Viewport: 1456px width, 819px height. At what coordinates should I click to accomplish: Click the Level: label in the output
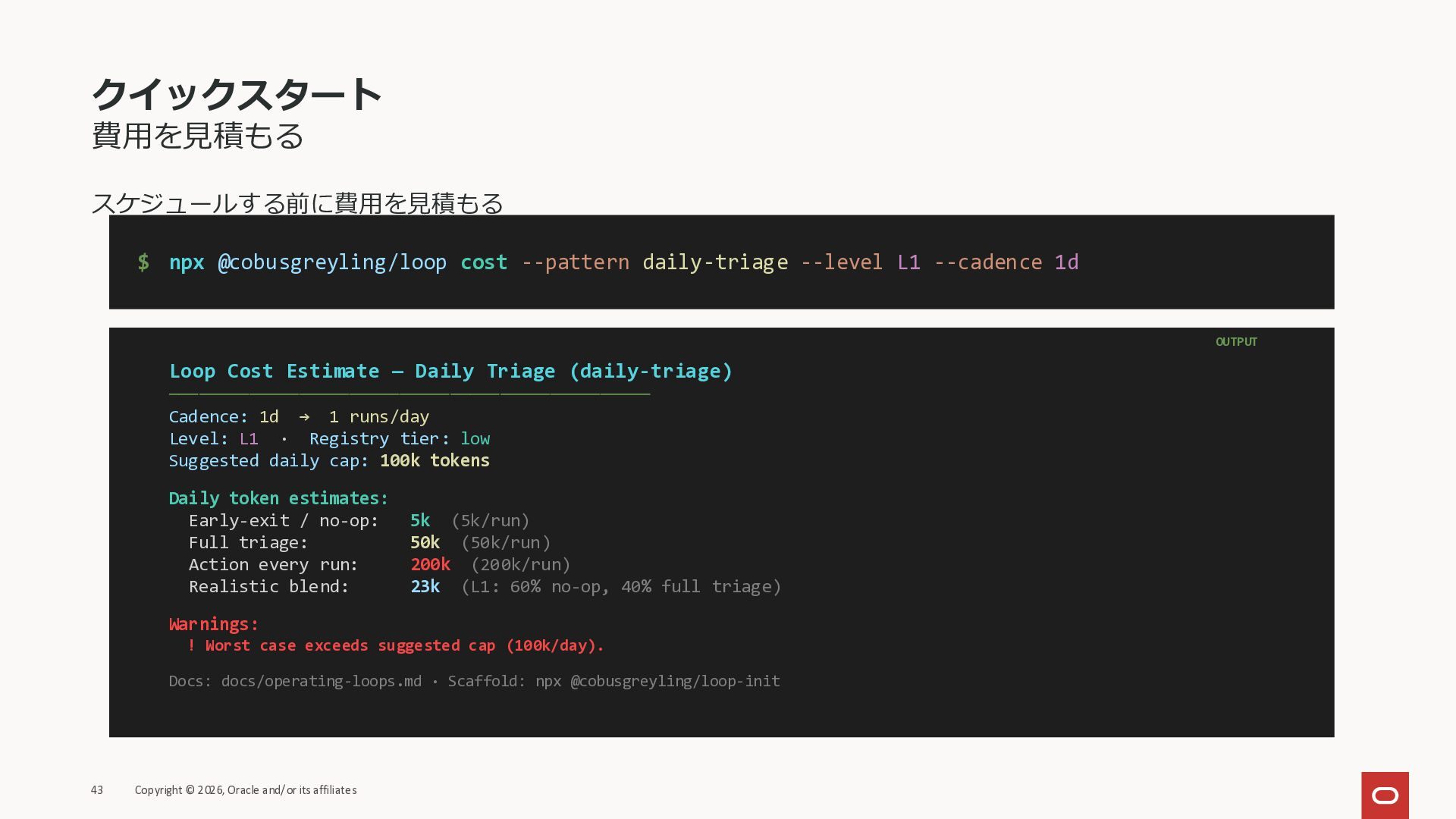199,438
